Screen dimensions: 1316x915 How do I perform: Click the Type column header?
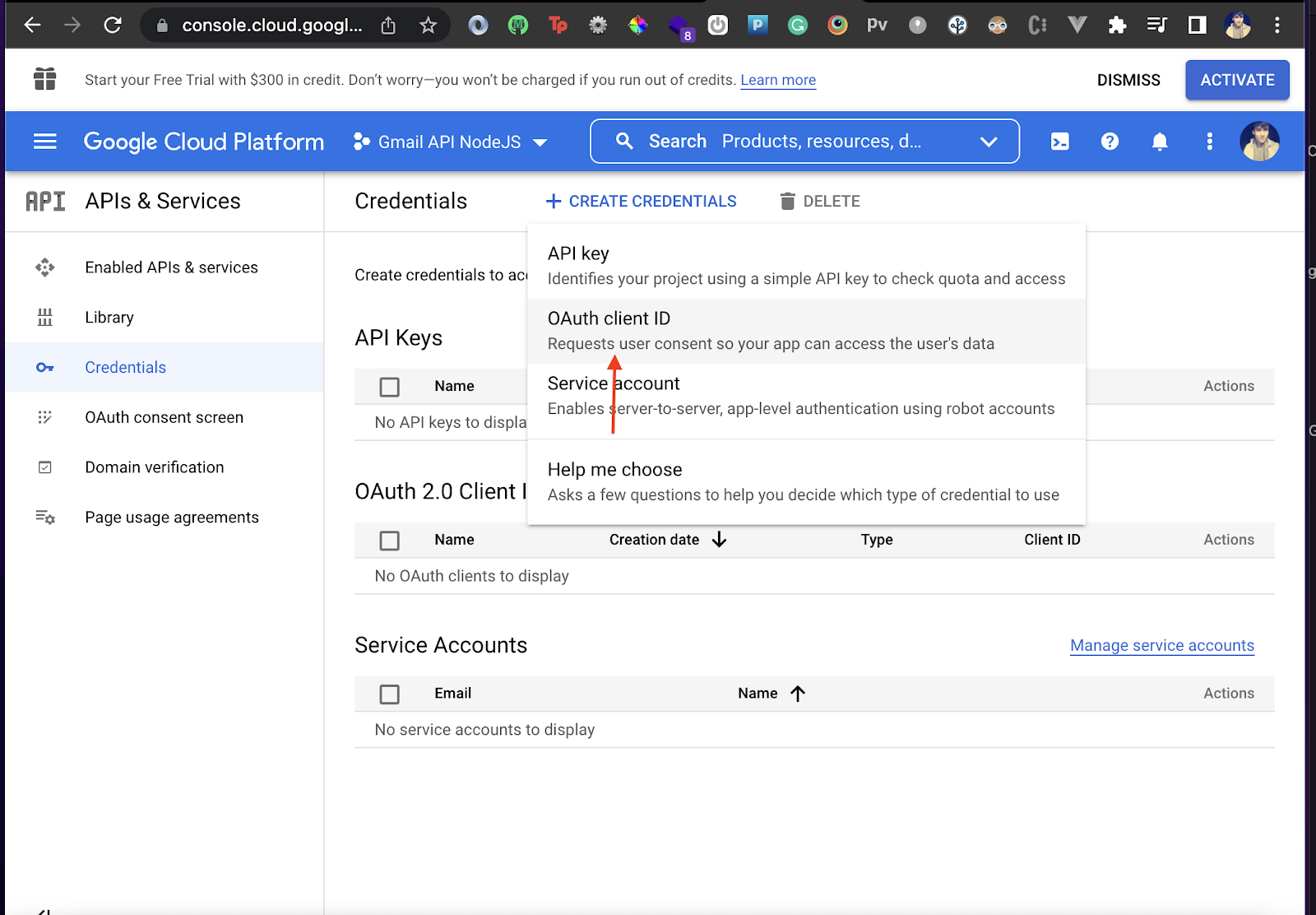click(877, 540)
